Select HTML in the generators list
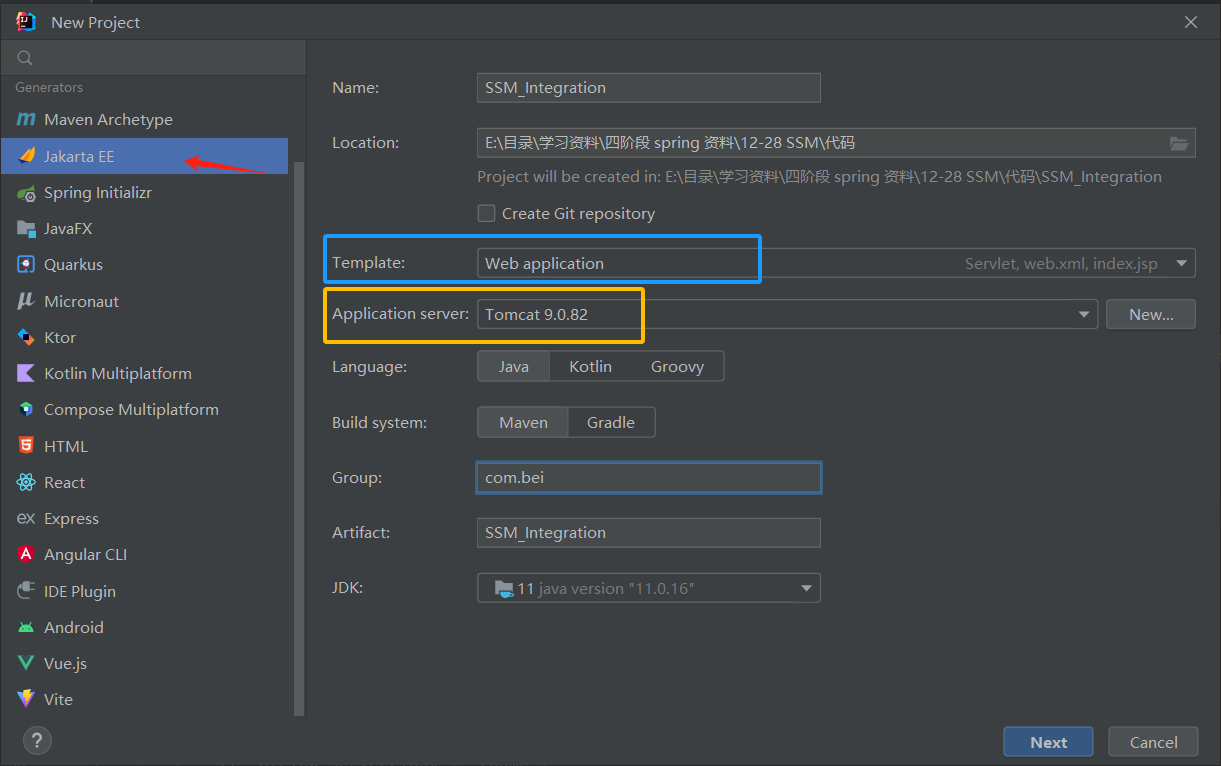The height and width of the screenshot is (766, 1221). click(145, 446)
